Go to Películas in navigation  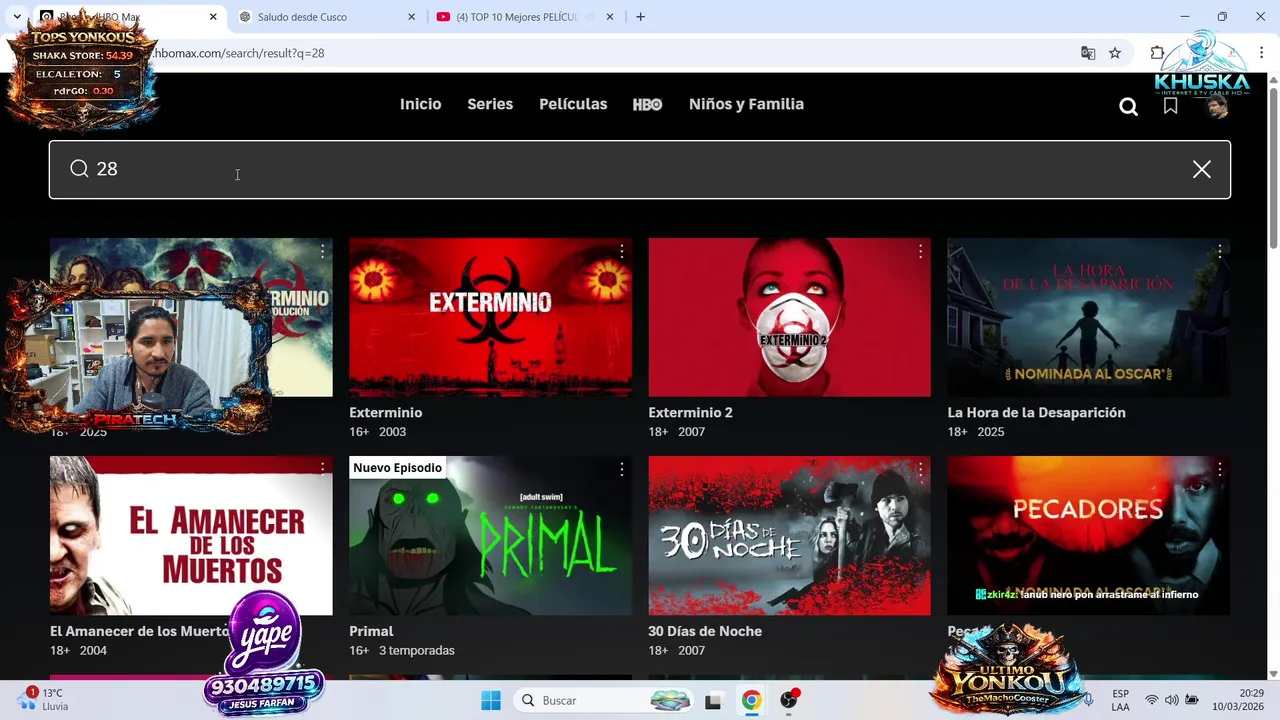pyautogui.click(x=573, y=104)
